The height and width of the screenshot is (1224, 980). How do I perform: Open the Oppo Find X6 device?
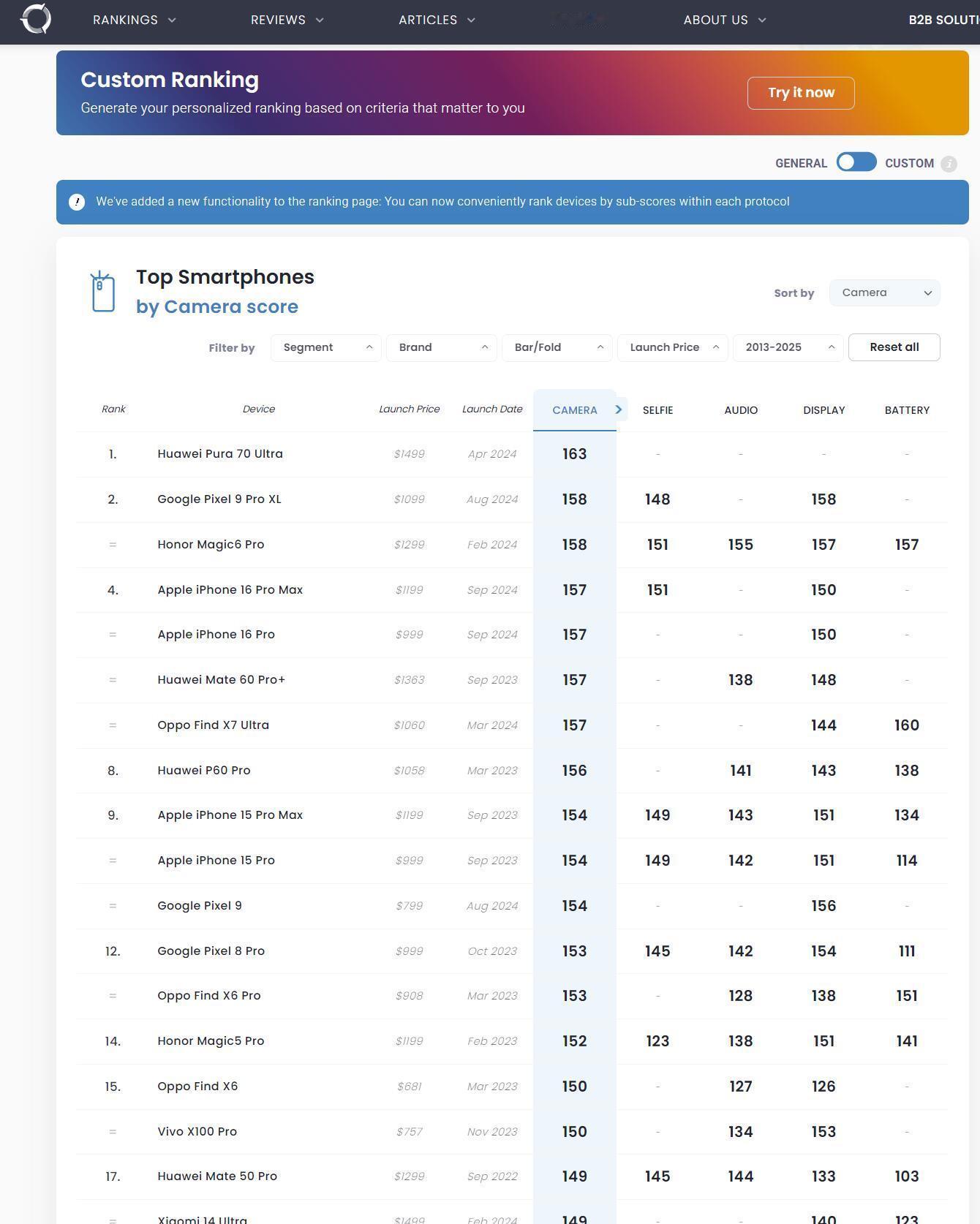197,1086
